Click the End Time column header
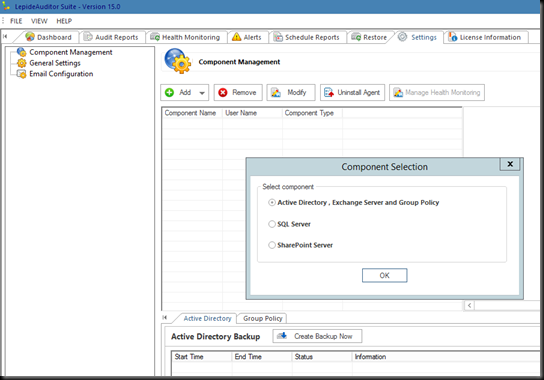 click(262, 356)
